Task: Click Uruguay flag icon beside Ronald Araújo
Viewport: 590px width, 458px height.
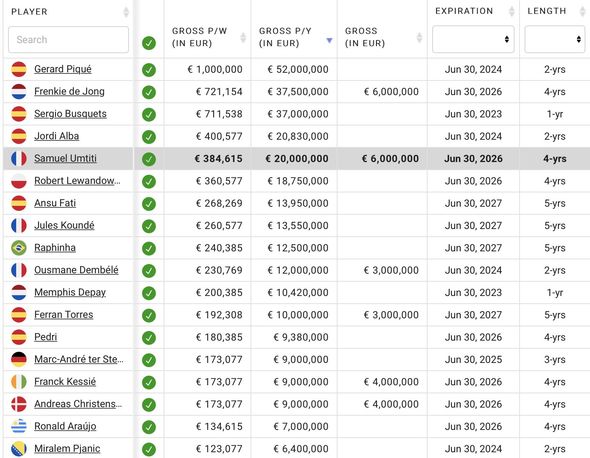Action: coord(19,426)
